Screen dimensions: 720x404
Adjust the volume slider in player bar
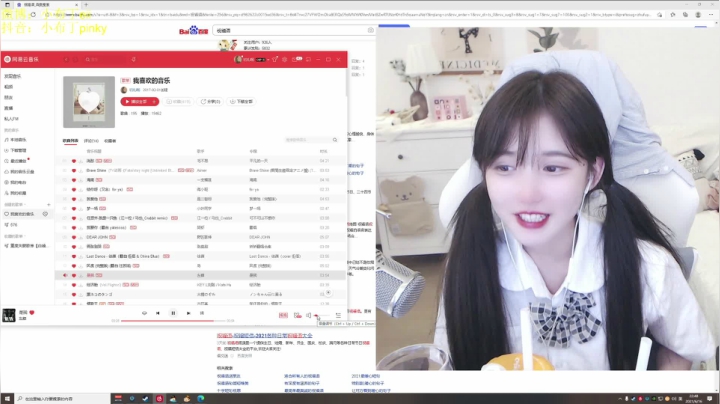(322, 315)
